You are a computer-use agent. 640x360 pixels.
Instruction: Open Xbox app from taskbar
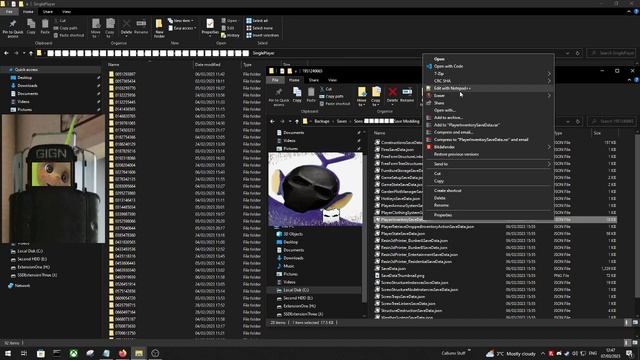(73, 353)
